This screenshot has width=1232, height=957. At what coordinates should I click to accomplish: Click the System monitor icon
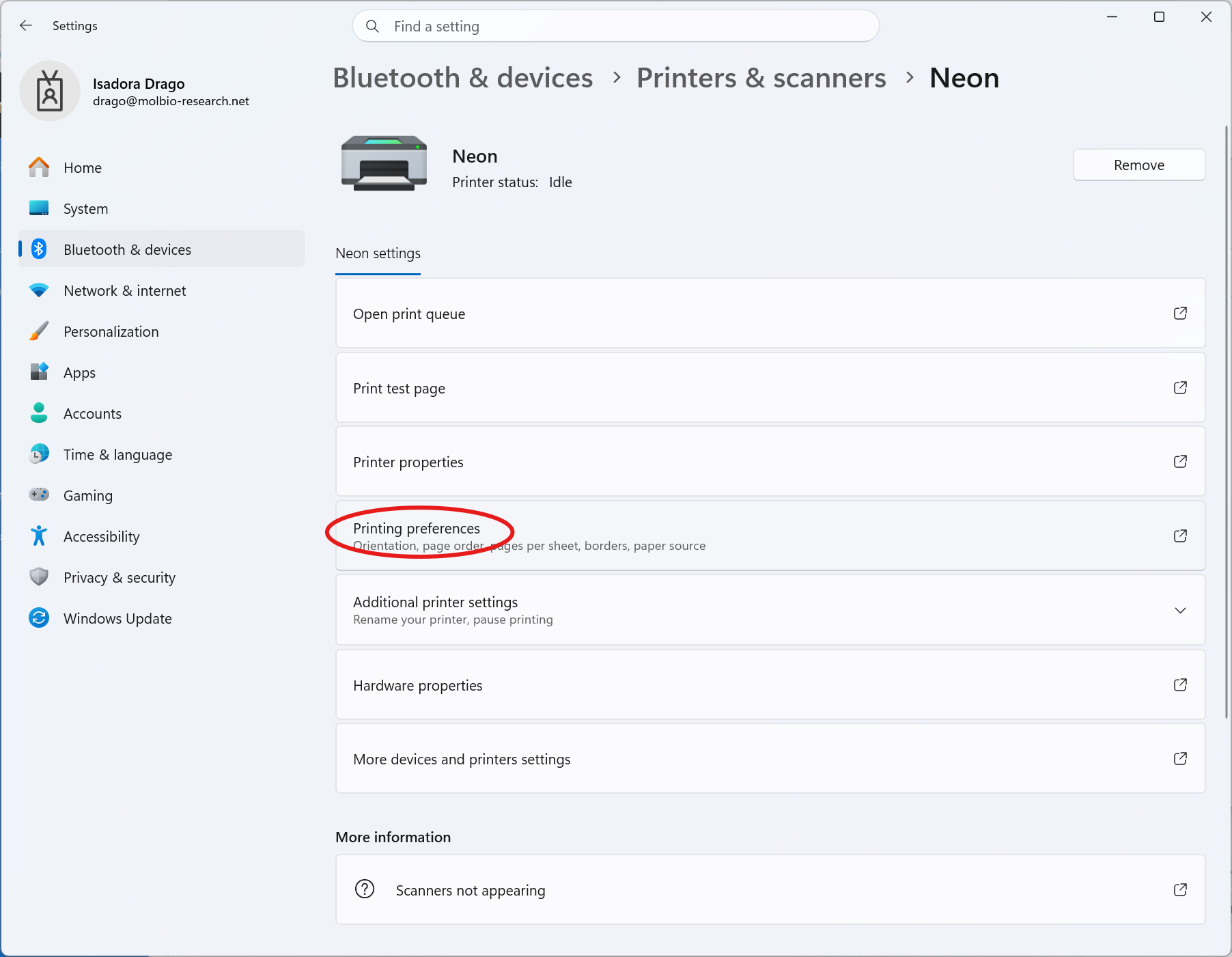(39, 208)
